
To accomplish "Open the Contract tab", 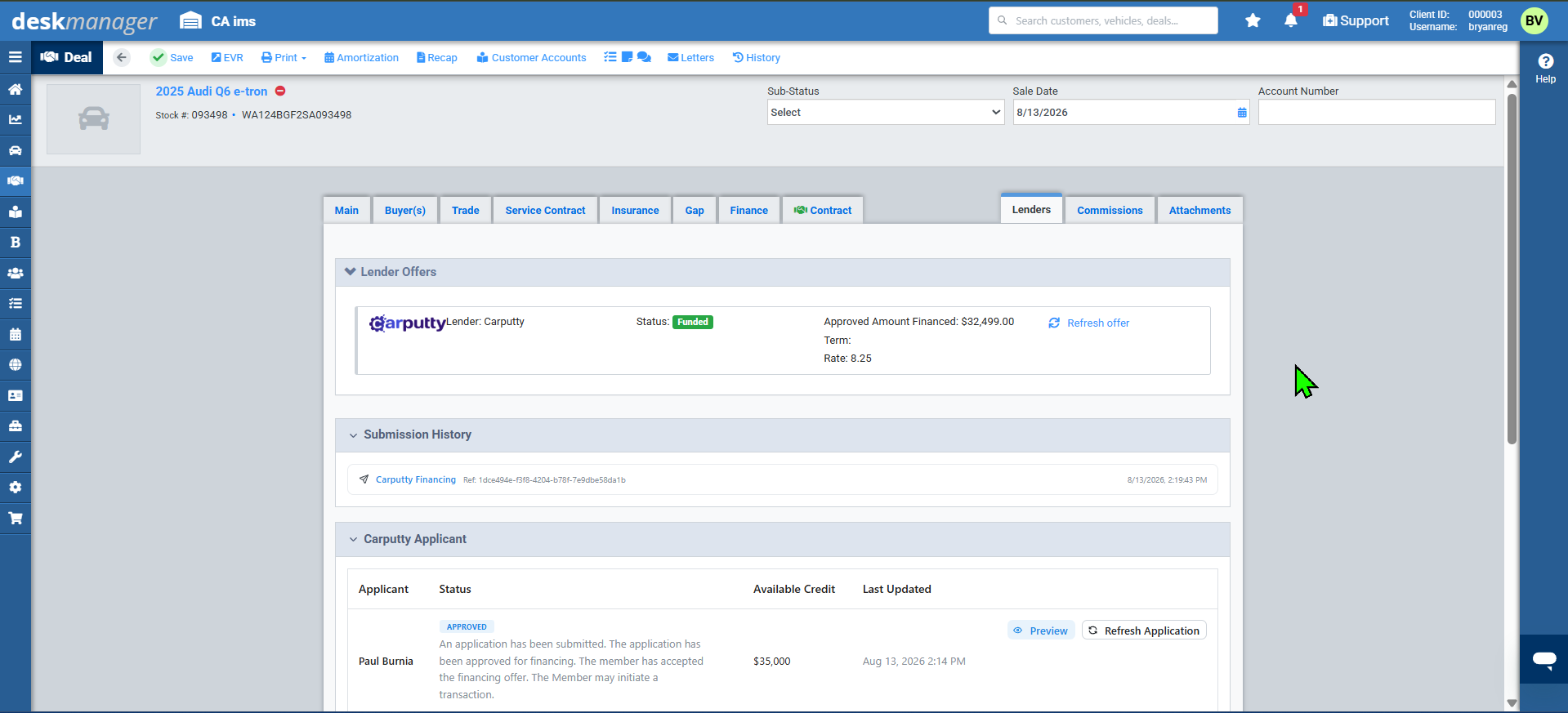I will click(823, 210).
